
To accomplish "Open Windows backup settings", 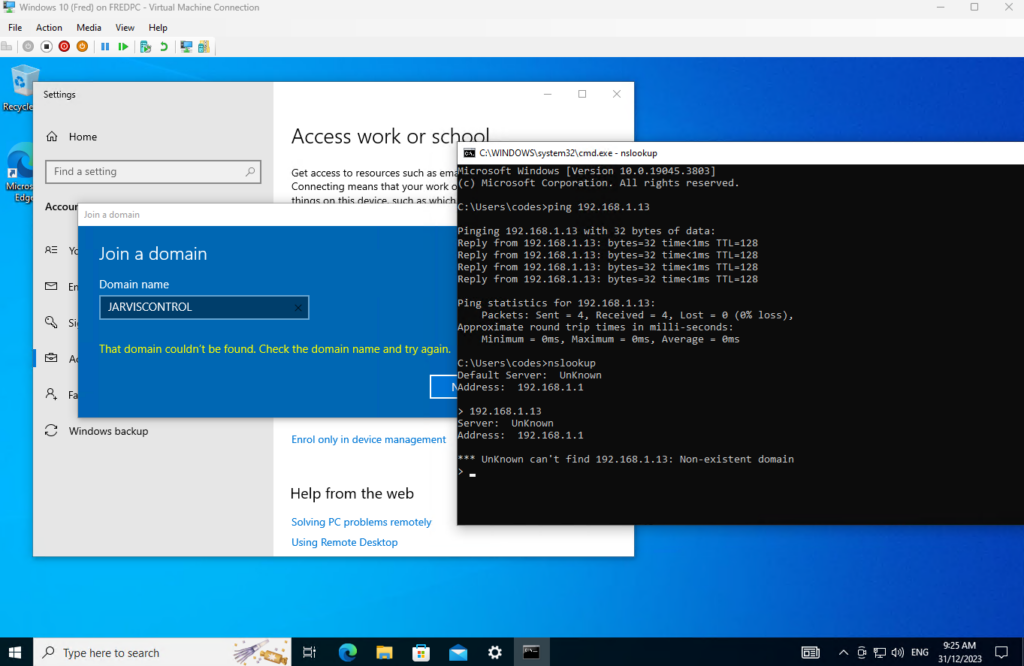I will click(x=96, y=431).
